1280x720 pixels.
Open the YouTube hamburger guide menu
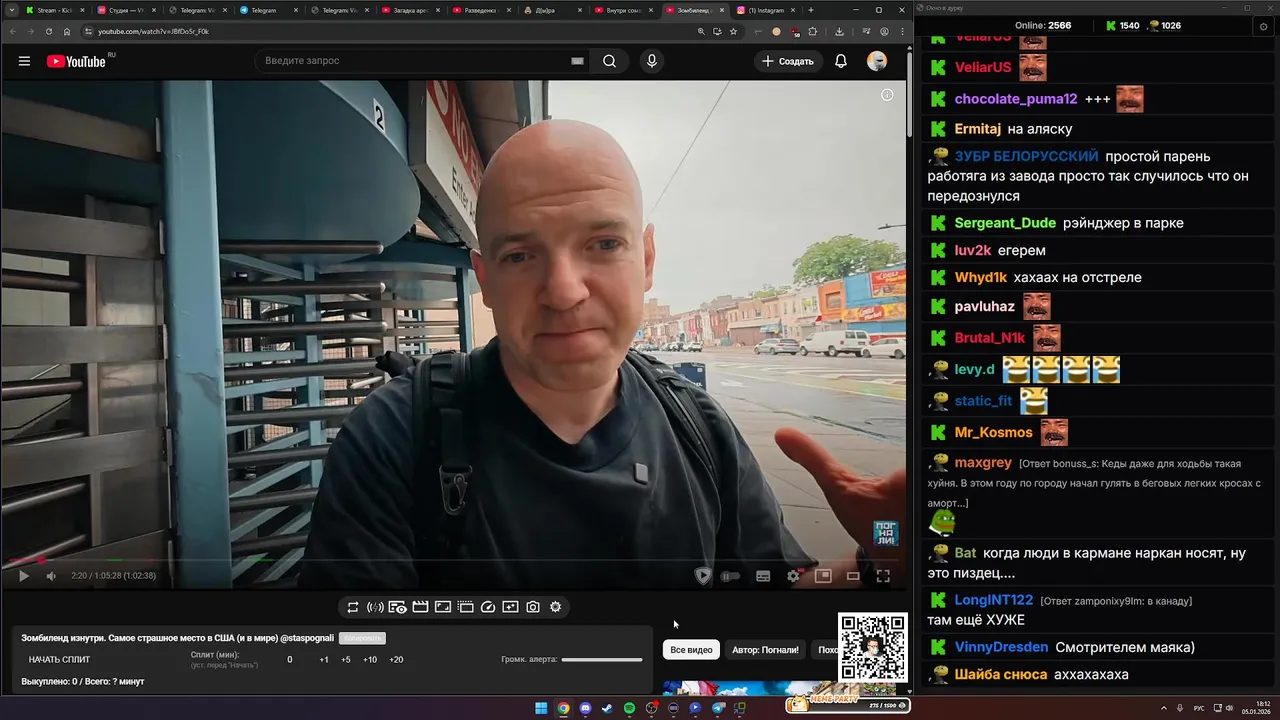[x=24, y=61]
